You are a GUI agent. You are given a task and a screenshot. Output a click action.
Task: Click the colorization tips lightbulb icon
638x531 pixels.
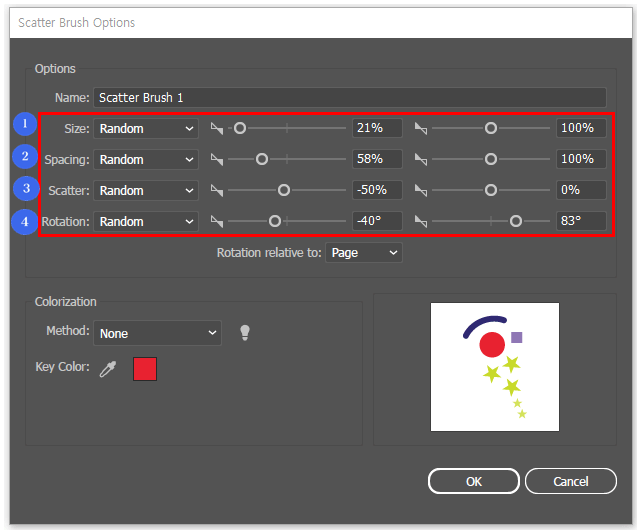245,332
